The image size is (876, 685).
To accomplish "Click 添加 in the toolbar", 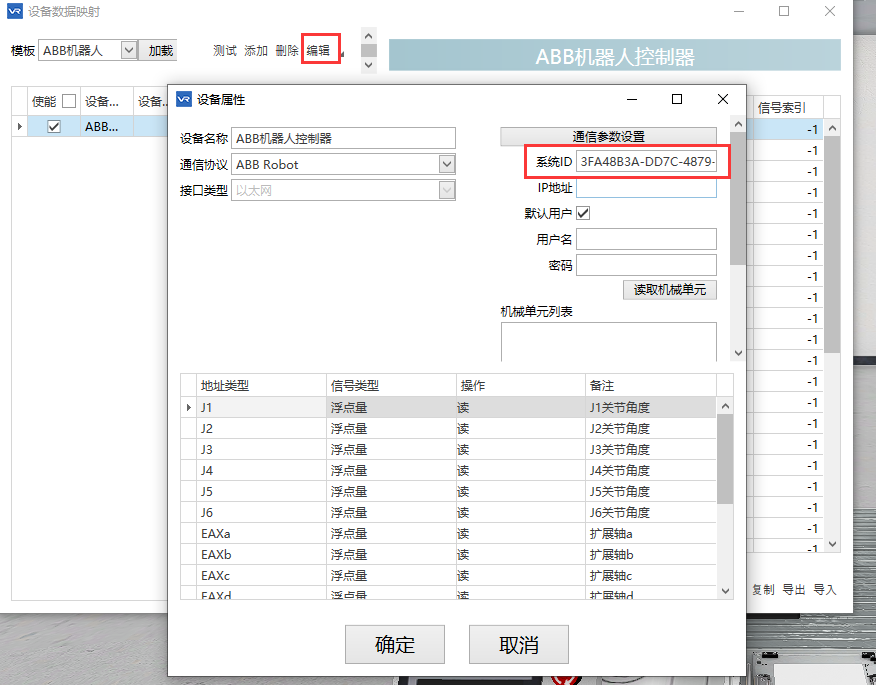I will (256, 51).
